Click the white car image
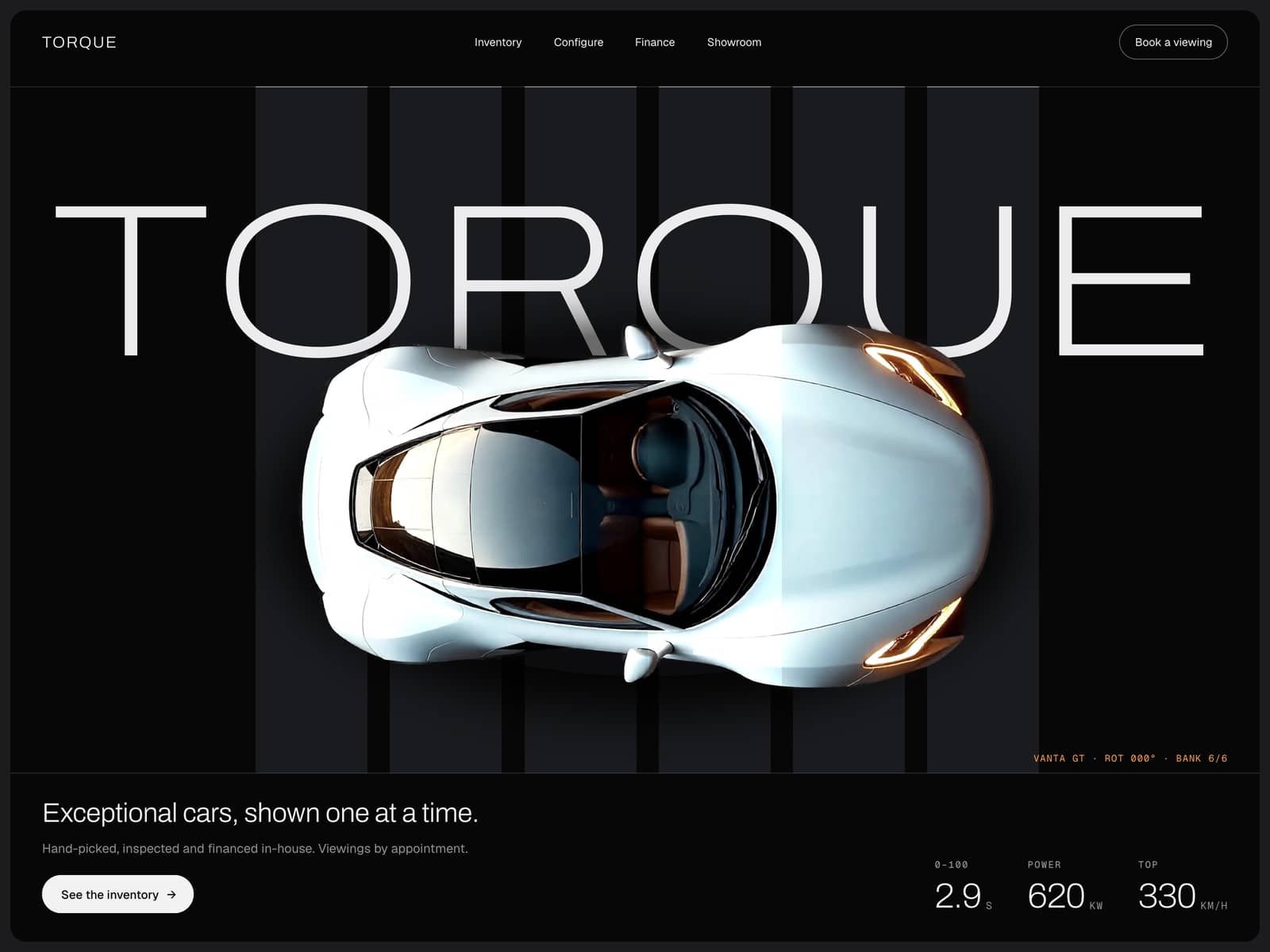This screenshot has height=952, width=1270. (647, 505)
